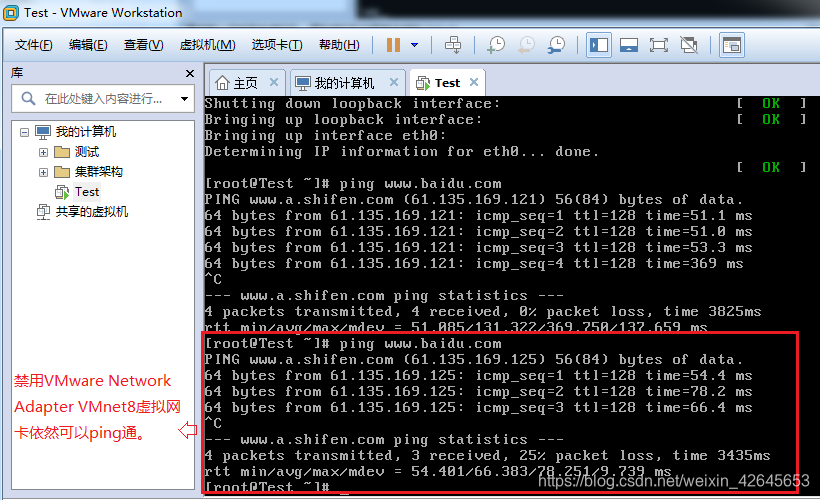Switch to the 主页 tab
This screenshot has width=820, height=500.
(x=246, y=83)
